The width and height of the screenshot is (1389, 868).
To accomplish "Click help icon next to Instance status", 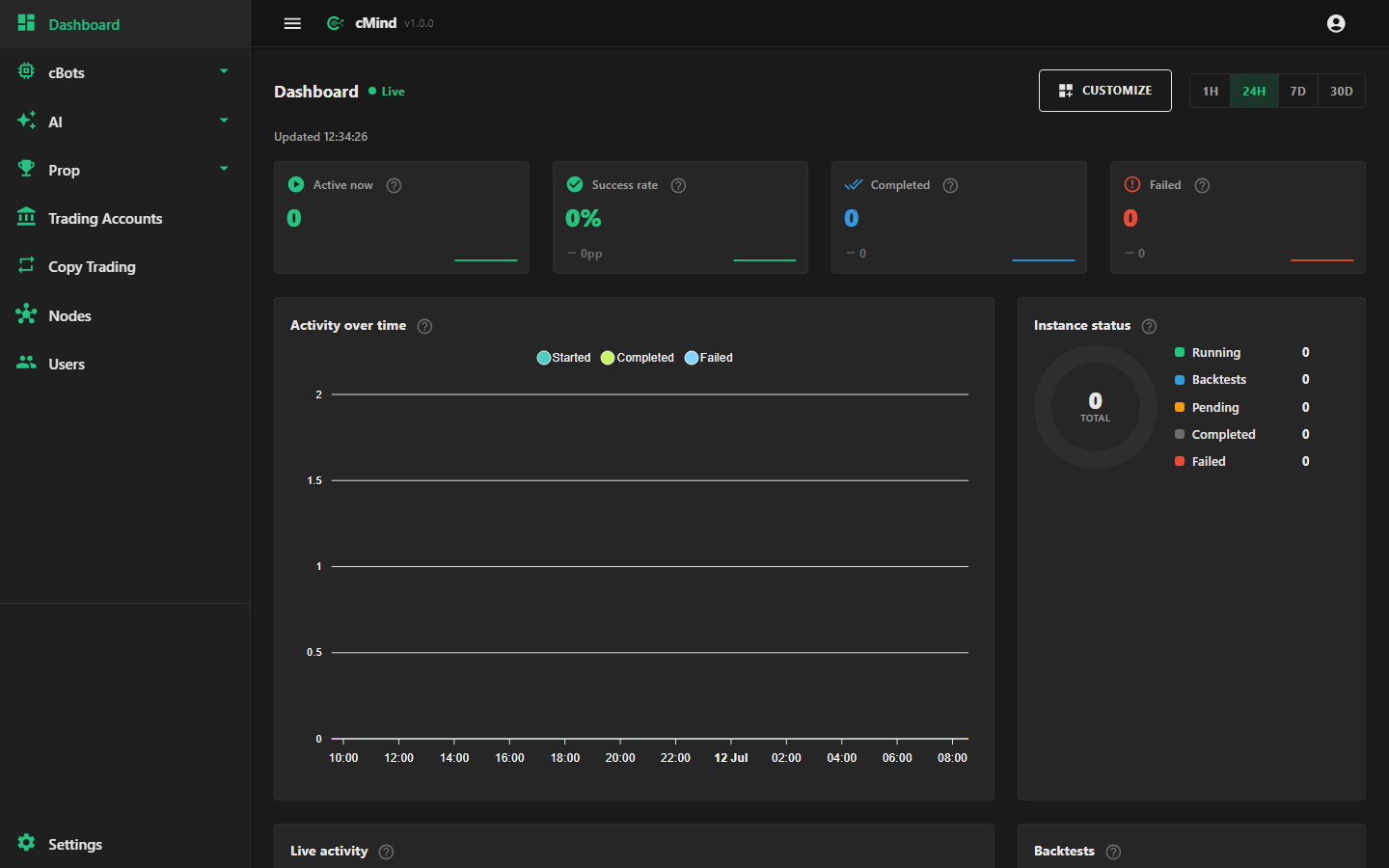I will click(1149, 326).
